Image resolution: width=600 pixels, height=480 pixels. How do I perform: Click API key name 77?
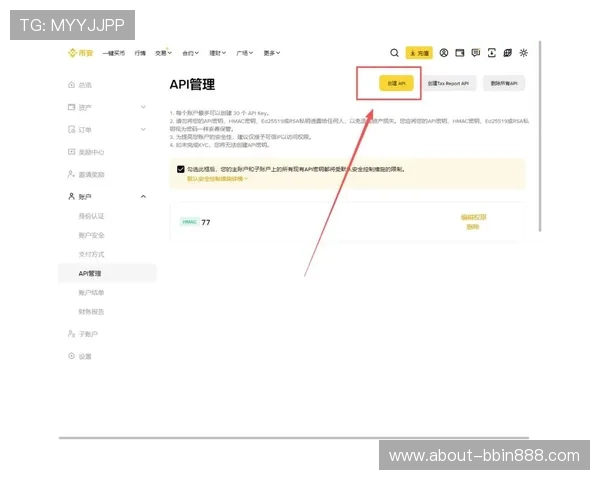pyautogui.click(x=206, y=222)
